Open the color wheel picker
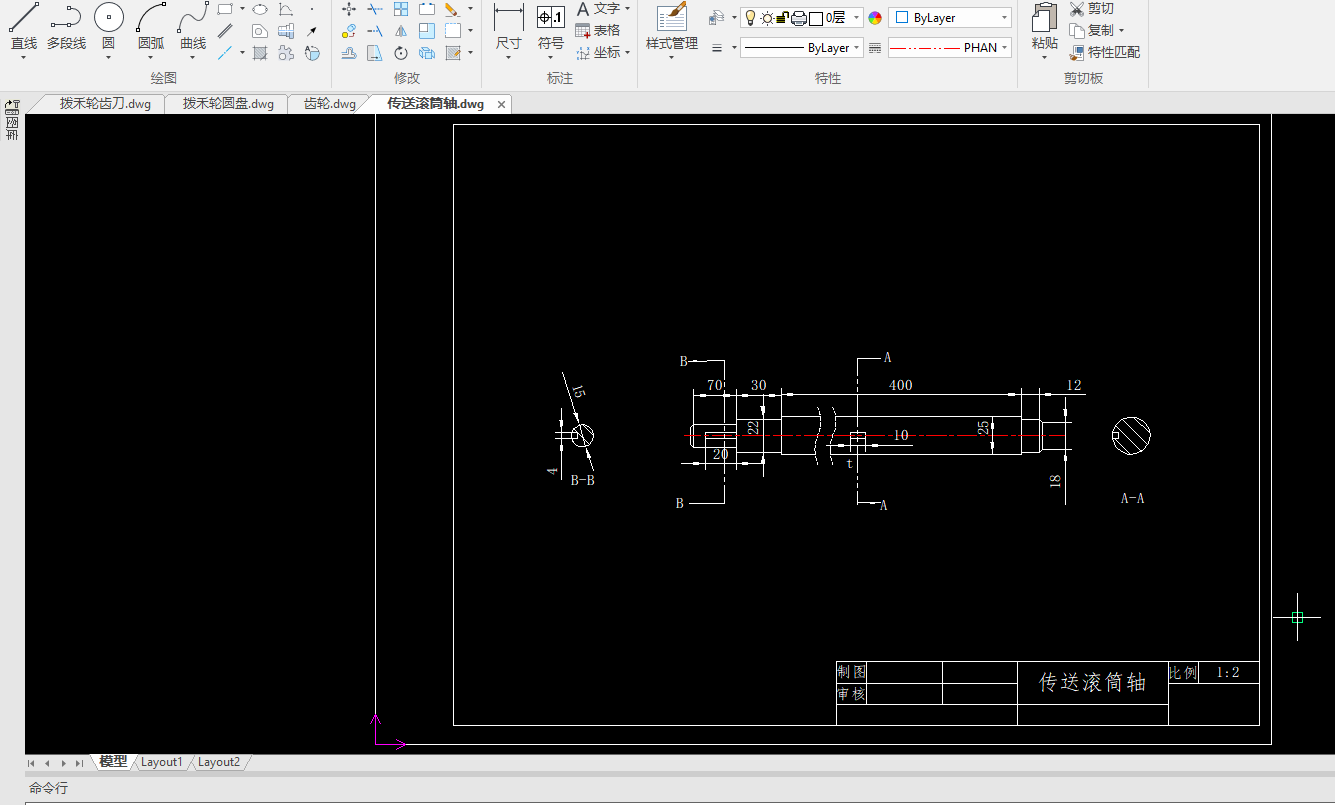This screenshot has height=805, width=1335. [x=875, y=18]
